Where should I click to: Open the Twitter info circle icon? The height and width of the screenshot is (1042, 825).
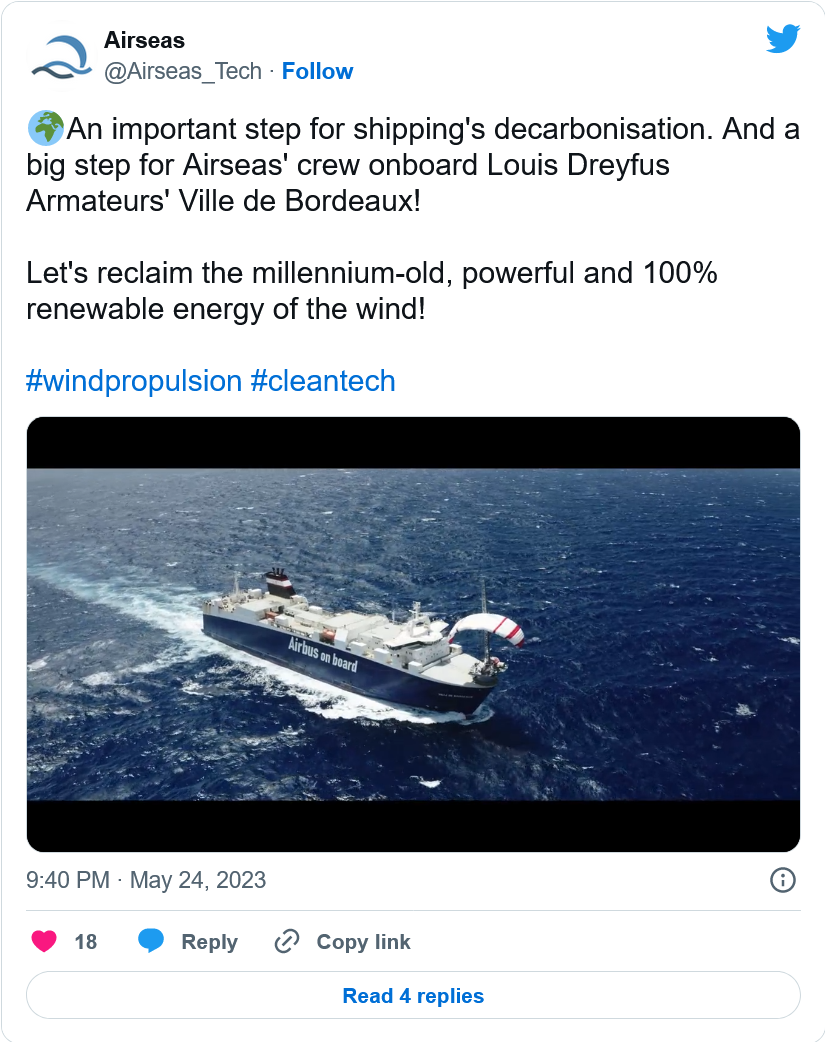coord(782,880)
